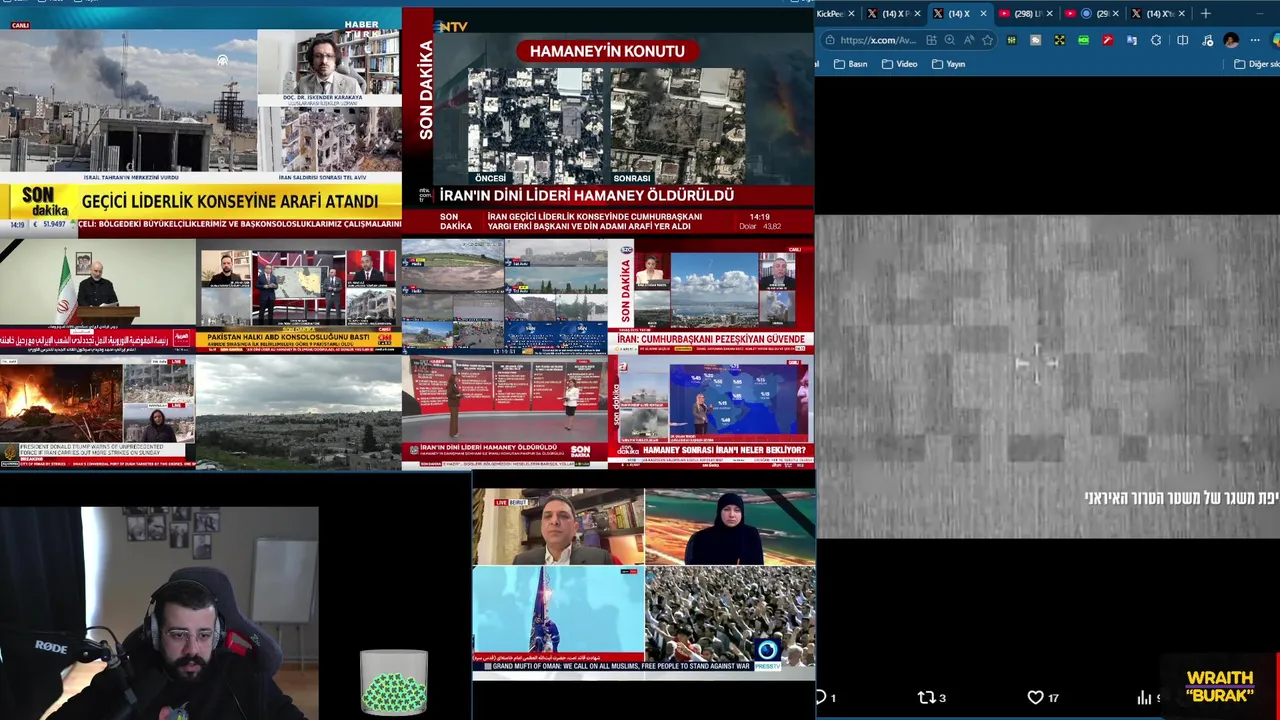The width and height of the screenshot is (1280, 720).
Task: Open the 'Diğer sık' bookmarks folder
Action: click(1256, 64)
